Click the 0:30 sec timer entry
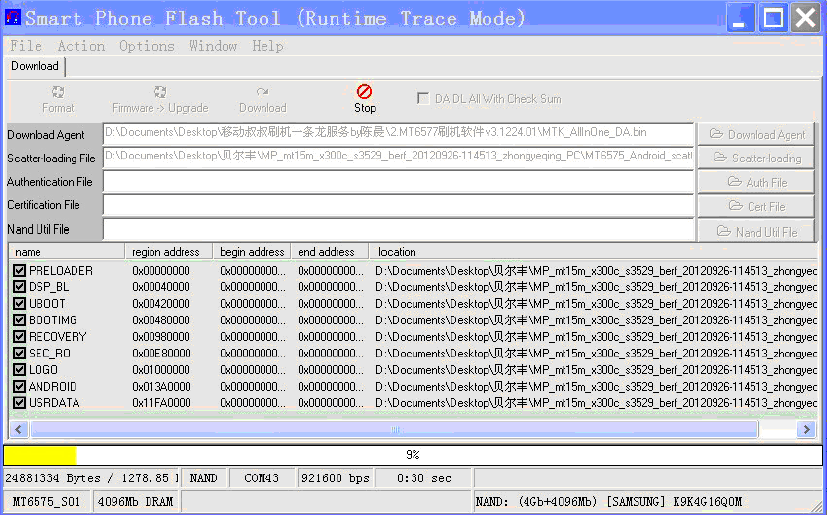827x515 pixels. tap(424, 478)
